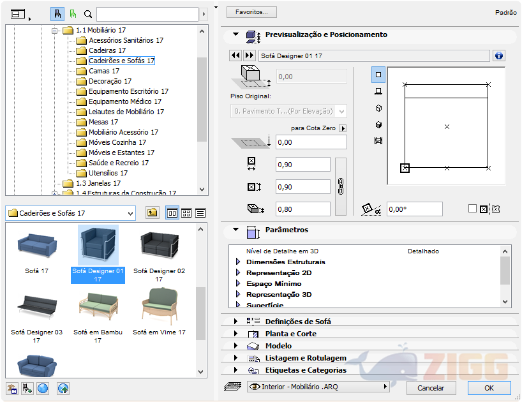
Task: Switch to small thumbnails grid view
Action: pos(186,213)
